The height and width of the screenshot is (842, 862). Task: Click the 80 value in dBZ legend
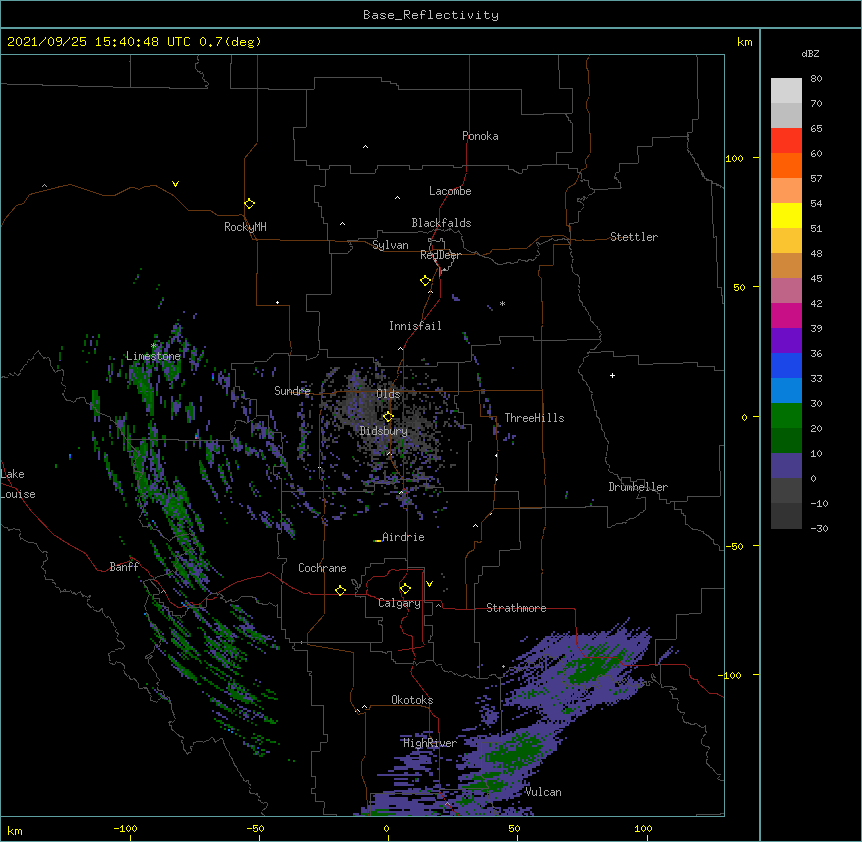(816, 79)
